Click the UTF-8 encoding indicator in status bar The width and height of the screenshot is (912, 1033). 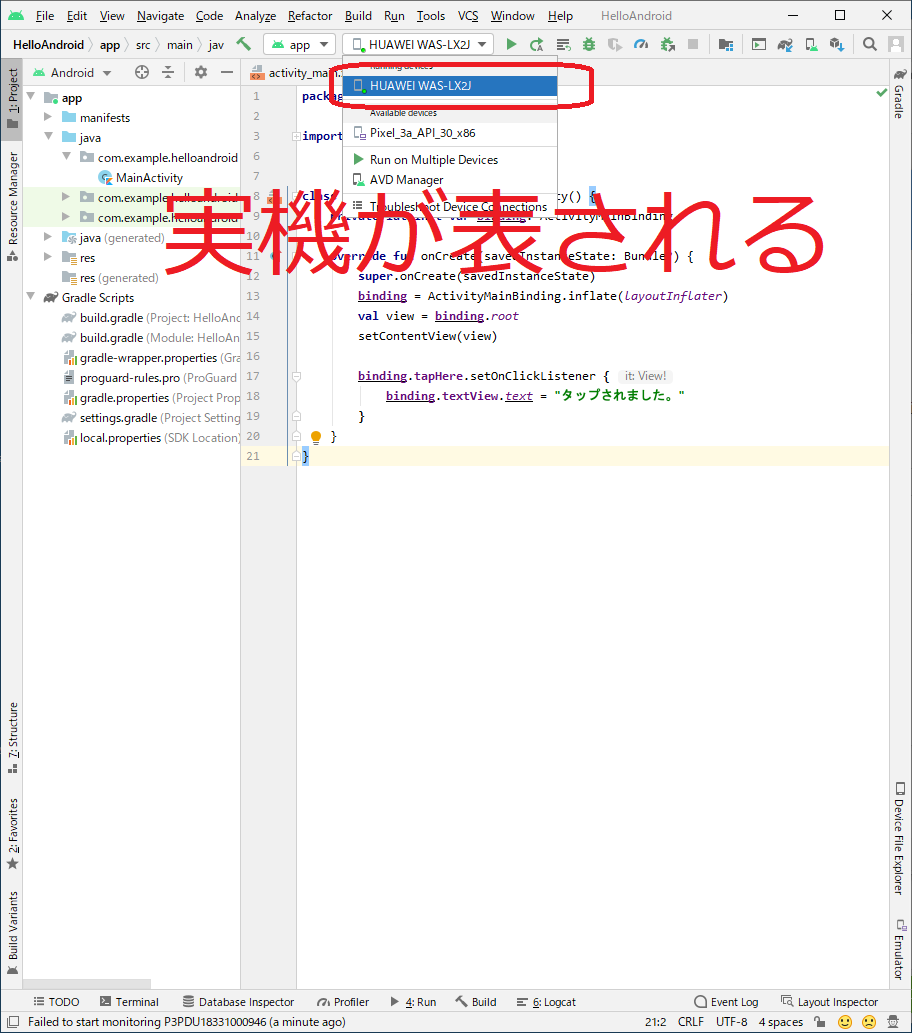[x=731, y=1022]
